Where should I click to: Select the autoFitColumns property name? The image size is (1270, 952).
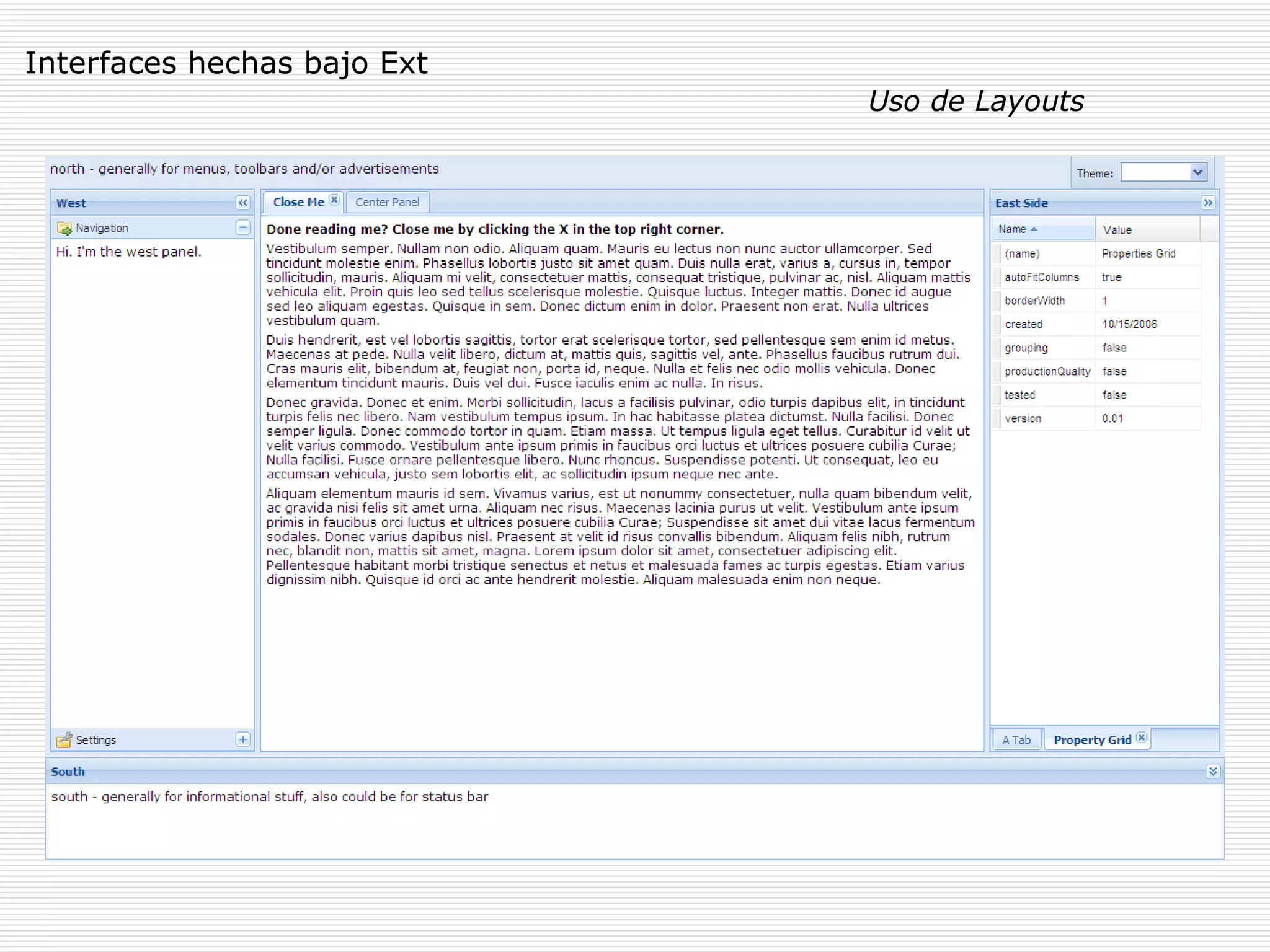pyautogui.click(x=1042, y=277)
